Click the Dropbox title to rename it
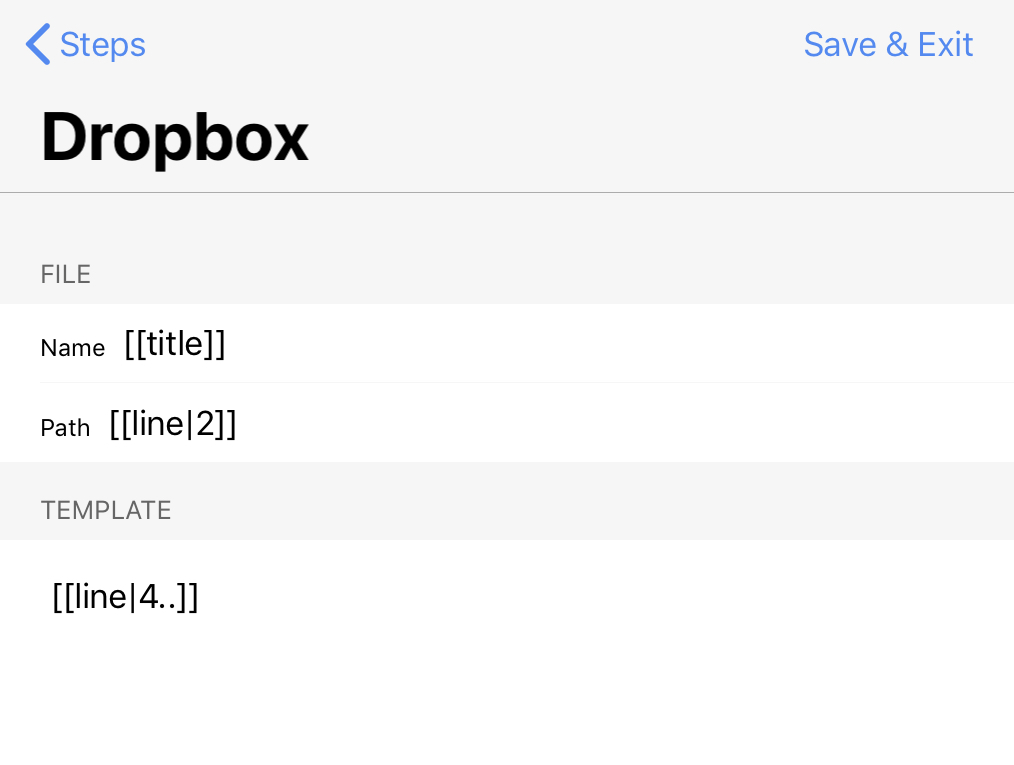This screenshot has height=765, width=1014. click(174, 137)
